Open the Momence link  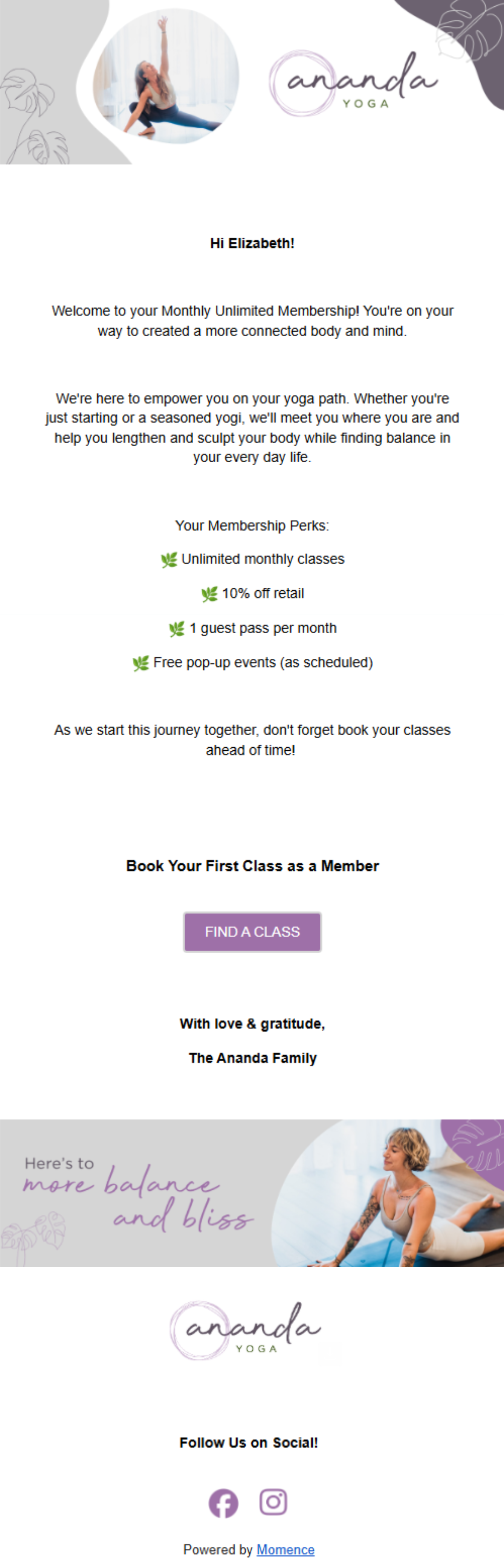pyautogui.click(x=286, y=1549)
